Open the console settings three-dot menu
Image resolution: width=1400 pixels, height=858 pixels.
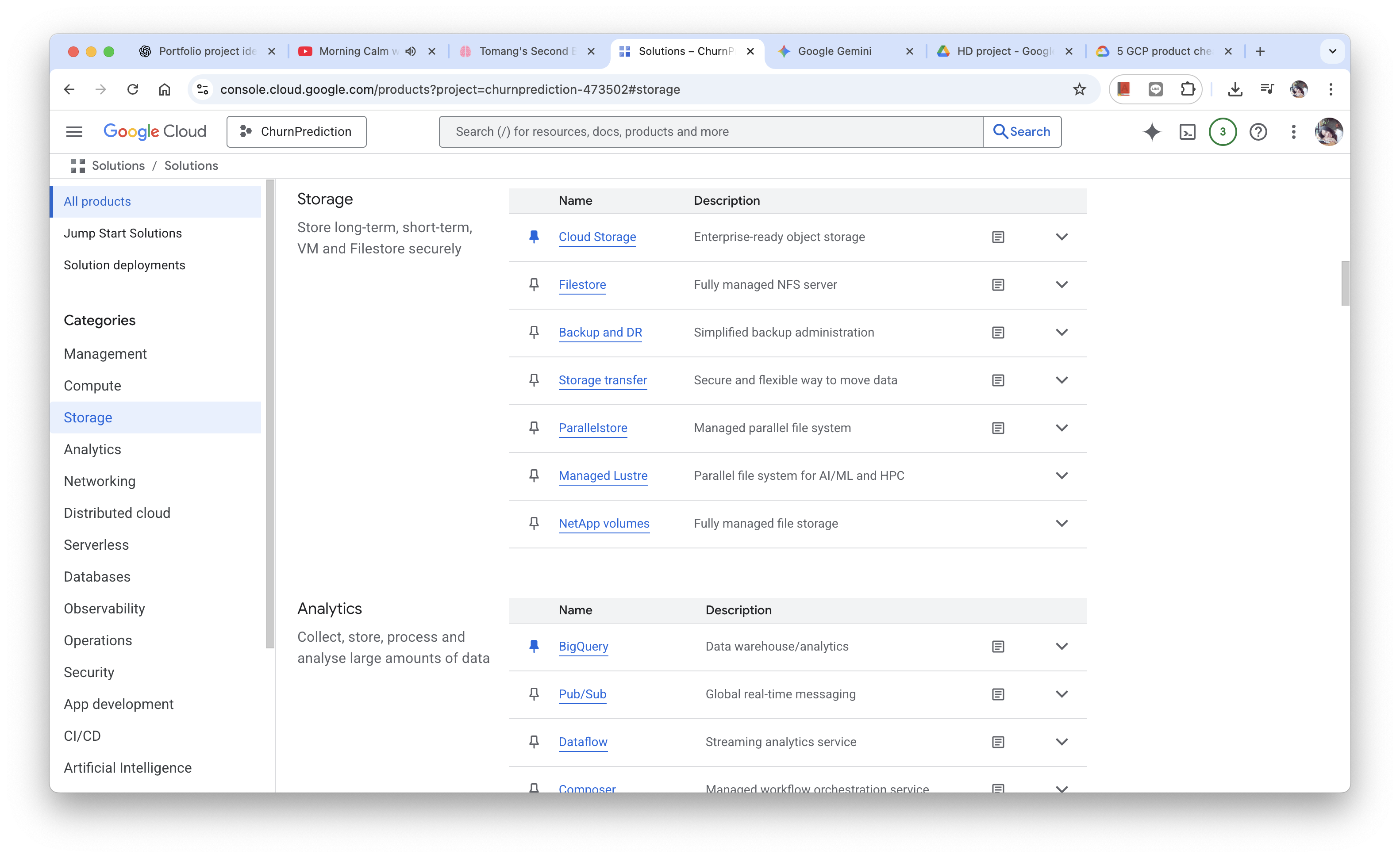click(1293, 132)
